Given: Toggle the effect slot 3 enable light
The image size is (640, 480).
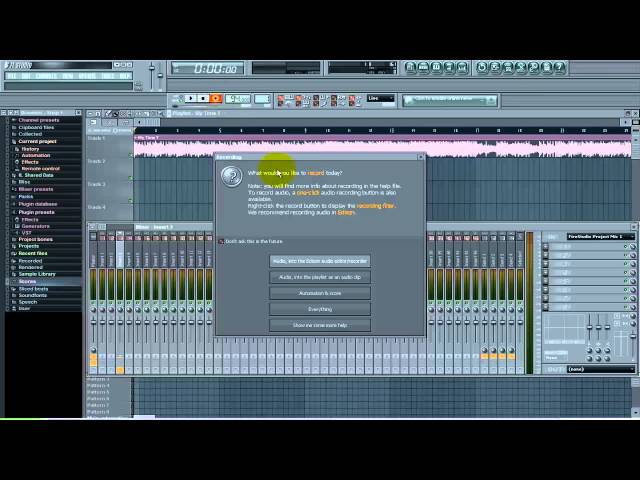Looking at the screenshot, I should point(625,264).
